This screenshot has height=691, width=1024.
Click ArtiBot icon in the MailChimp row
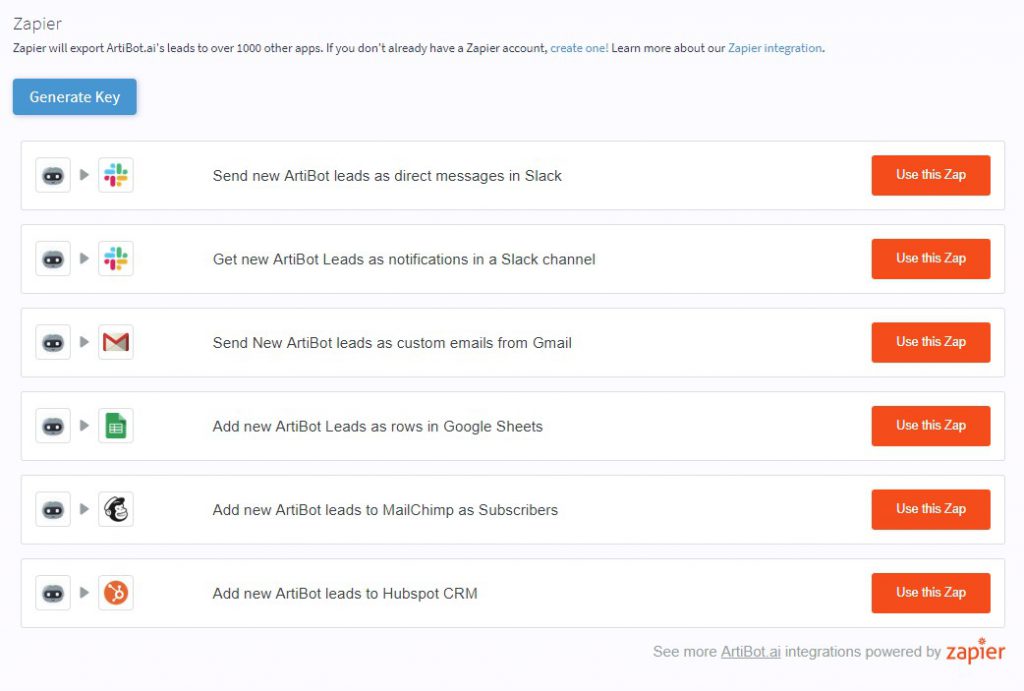click(53, 509)
